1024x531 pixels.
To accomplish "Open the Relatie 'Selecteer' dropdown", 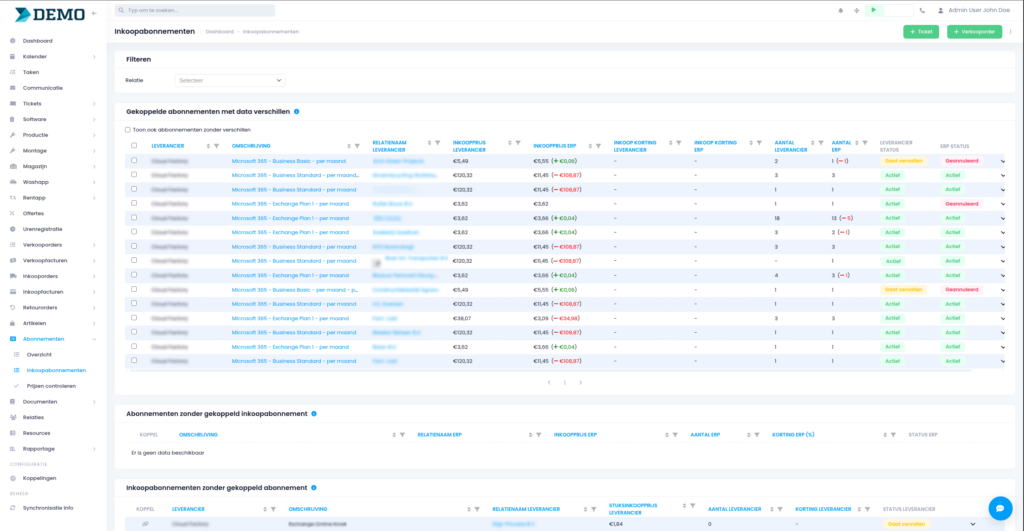I will coord(230,80).
